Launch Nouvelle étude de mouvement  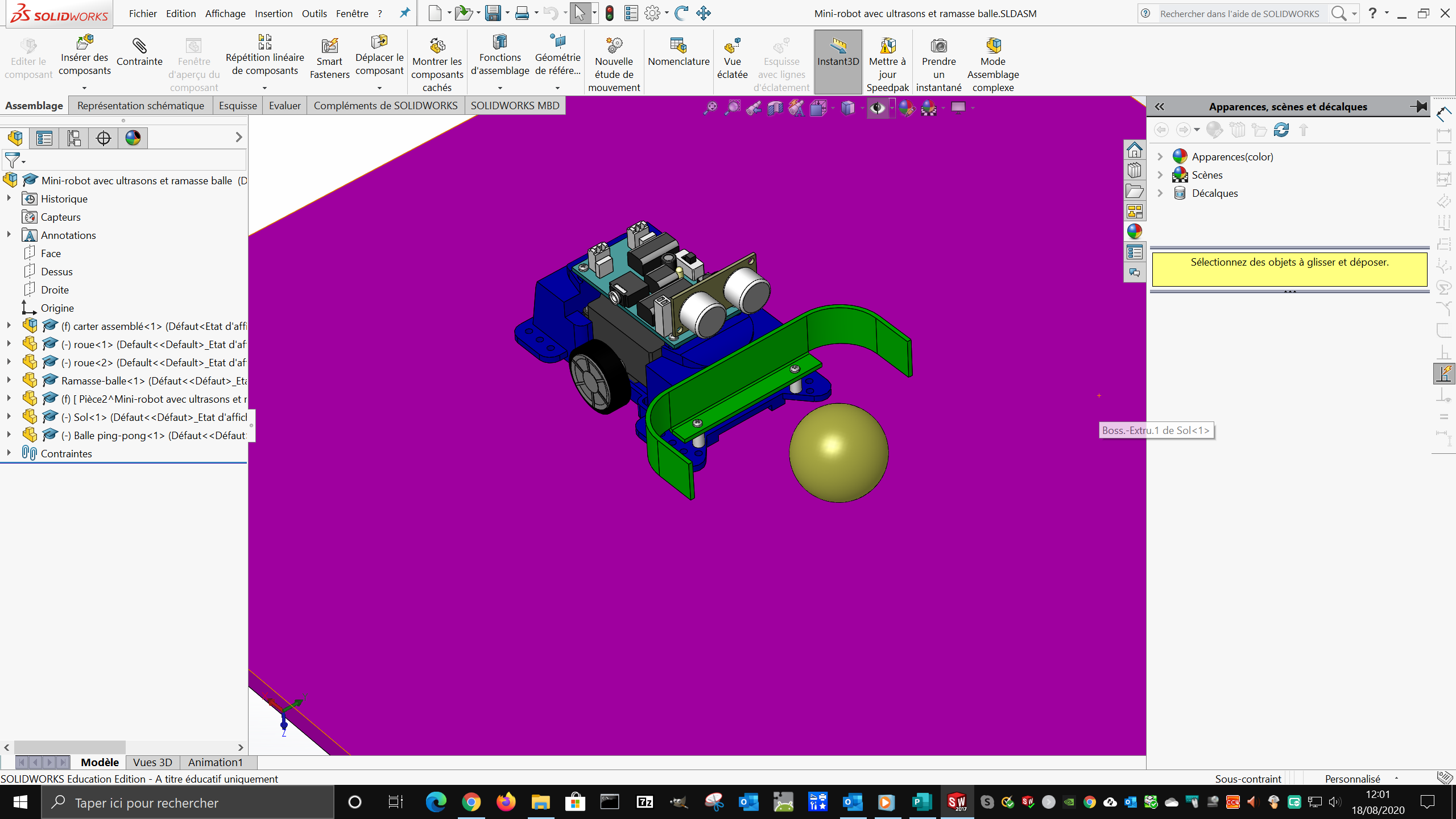click(614, 61)
